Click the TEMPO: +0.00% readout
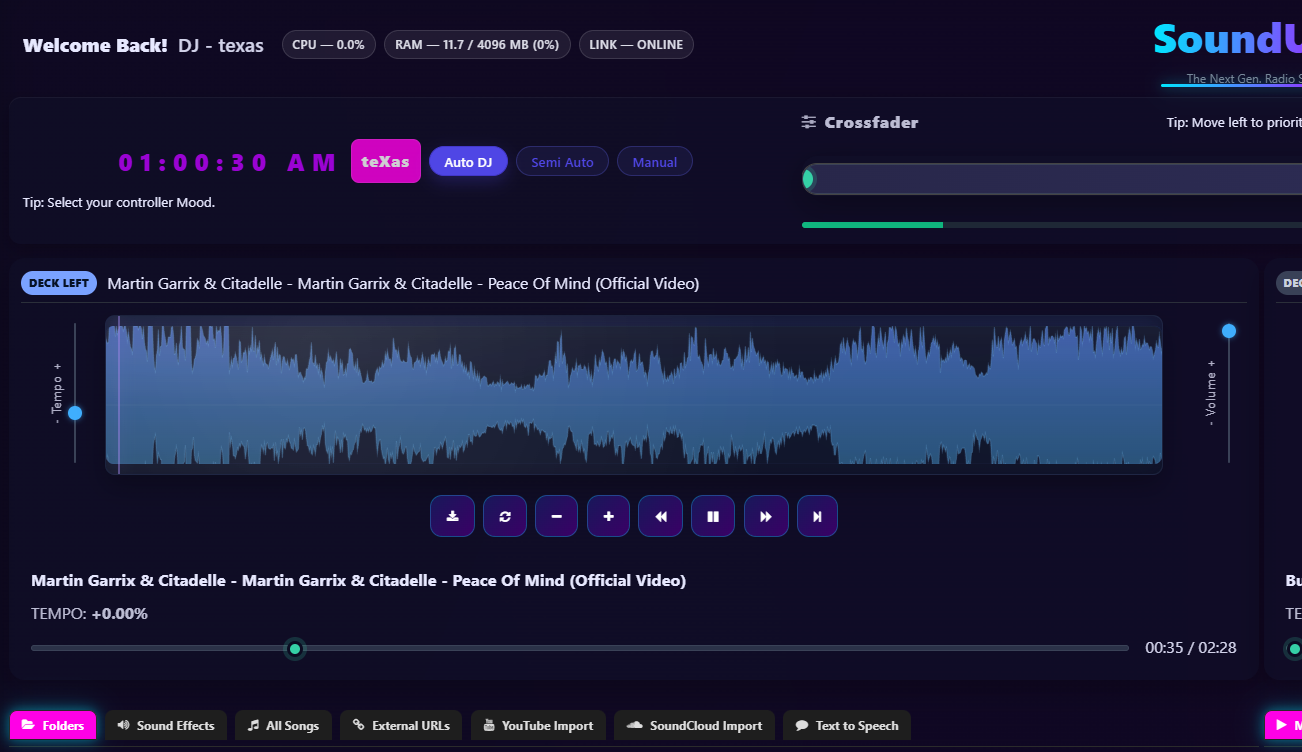The height and width of the screenshot is (752, 1302). 89,614
